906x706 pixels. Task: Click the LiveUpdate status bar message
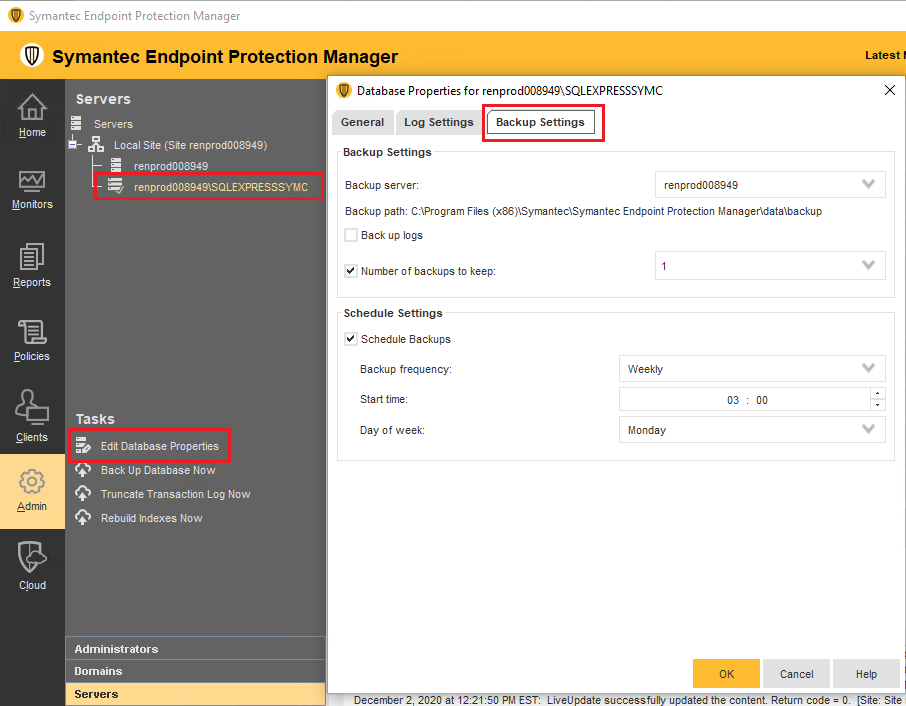click(x=627, y=700)
